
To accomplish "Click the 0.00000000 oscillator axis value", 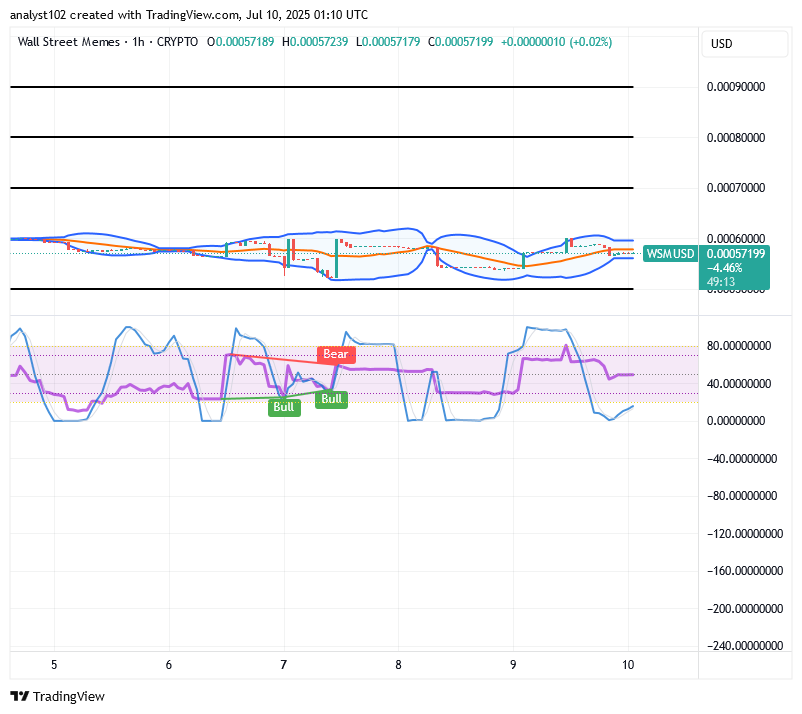I will pyautogui.click(x=736, y=421).
